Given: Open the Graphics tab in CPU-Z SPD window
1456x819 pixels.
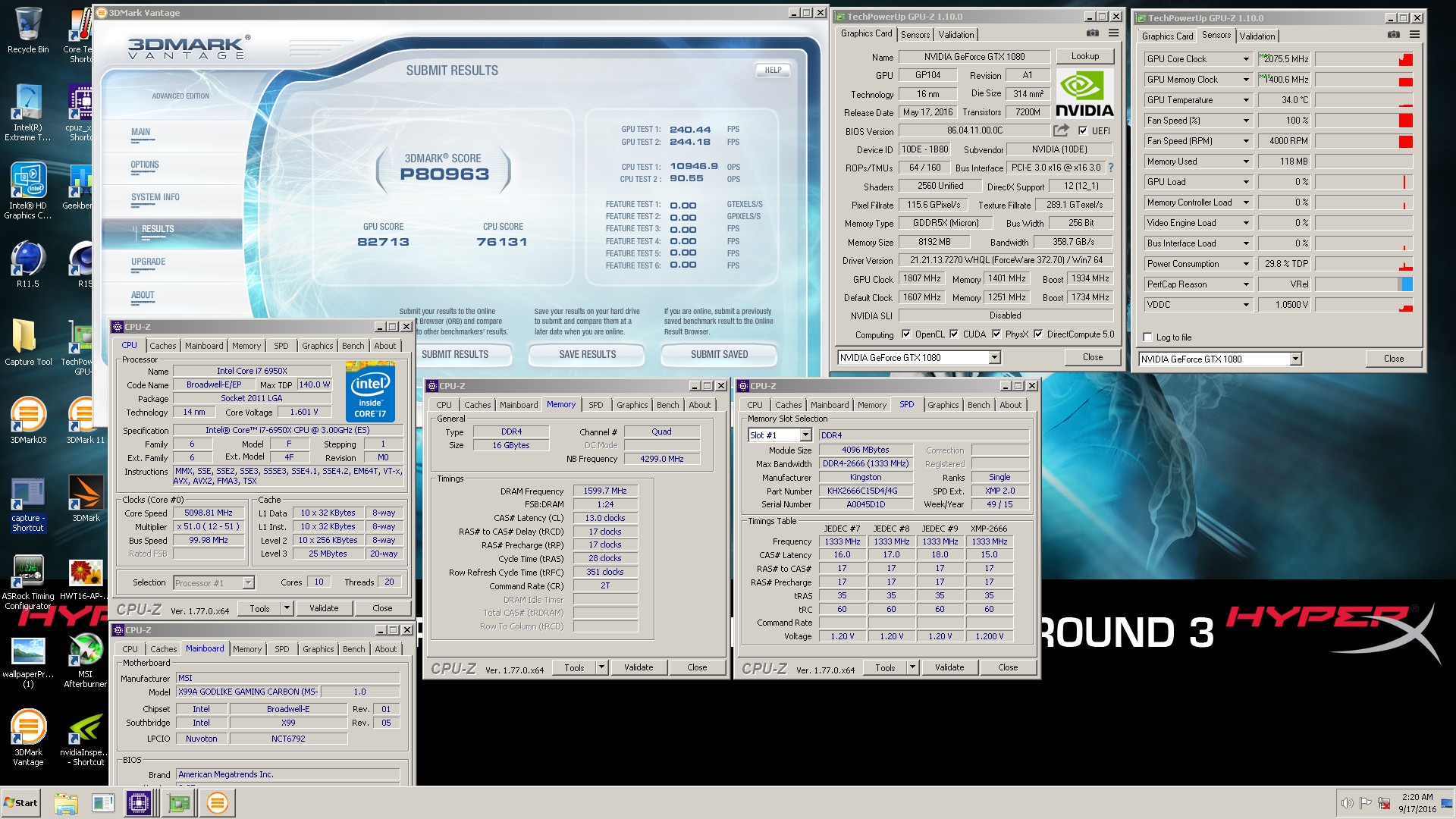Looking at the screenshot, I should [943, 405].
